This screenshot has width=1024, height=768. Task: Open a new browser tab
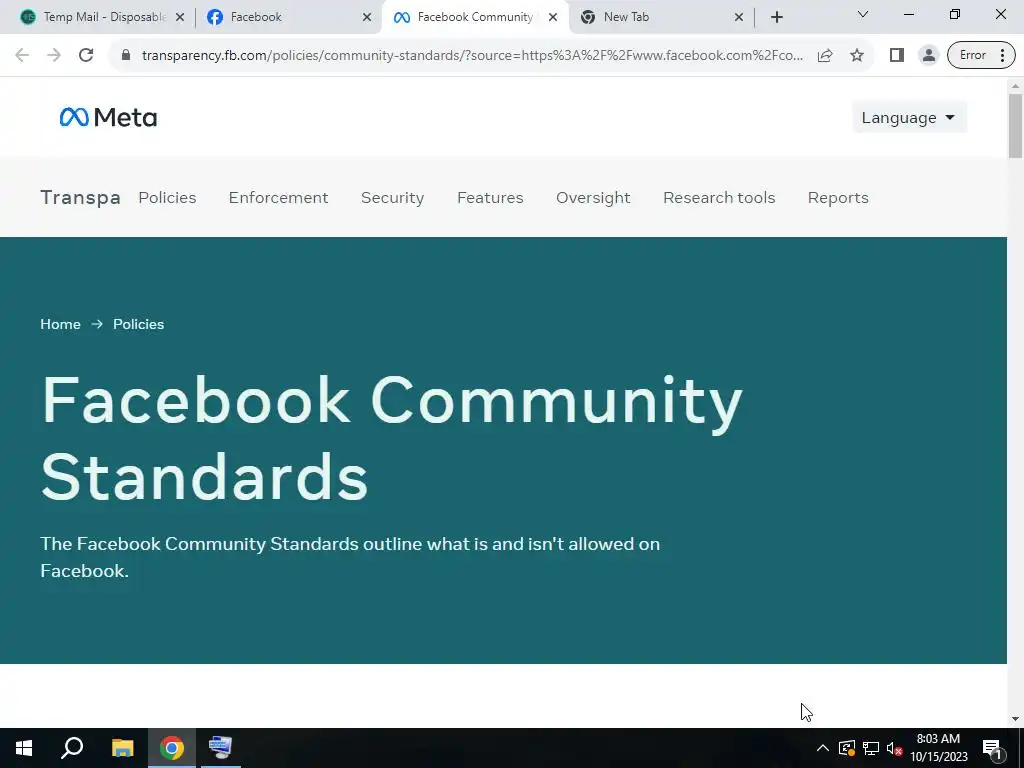[776, 17]
